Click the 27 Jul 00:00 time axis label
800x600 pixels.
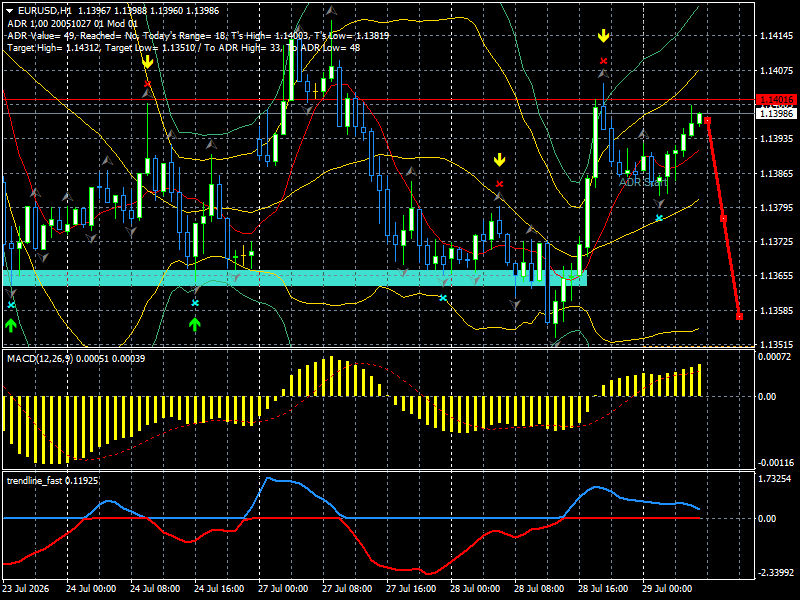click(x=283, y=589)
